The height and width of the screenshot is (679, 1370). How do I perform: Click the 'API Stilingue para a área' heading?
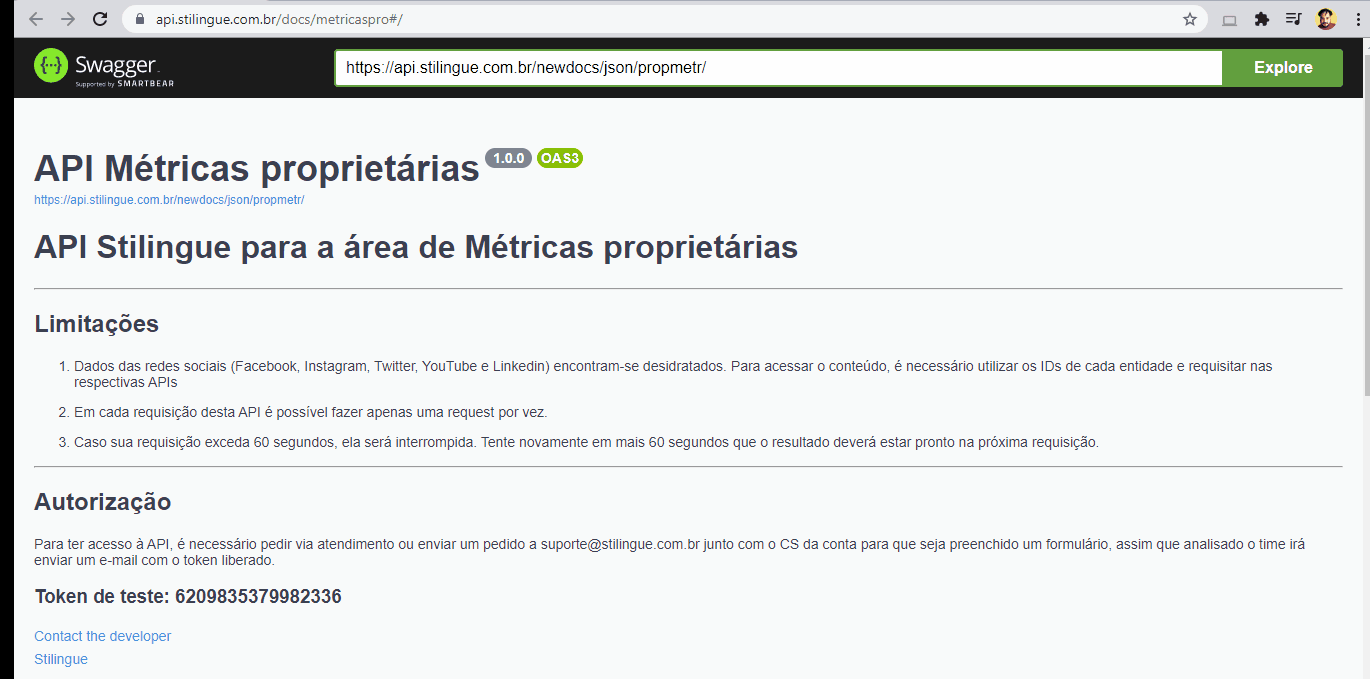(416, 247)
